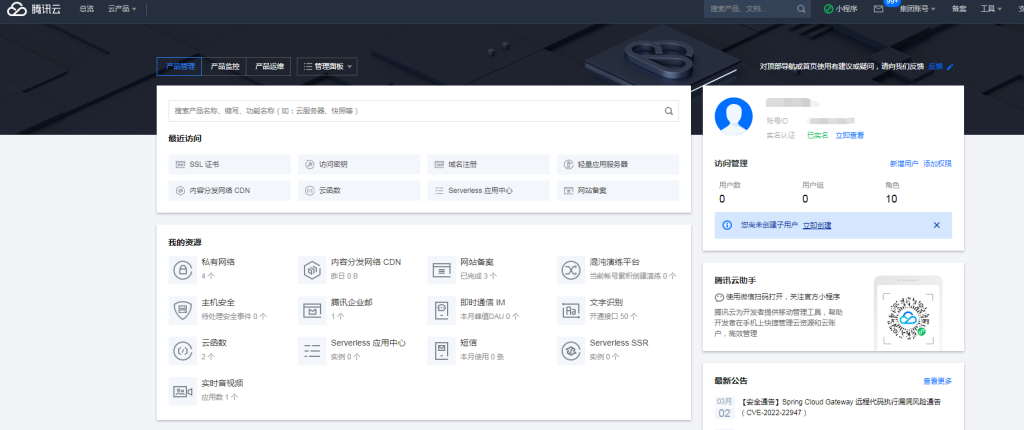This screenshot has width=1024, height=430.
Task: Open recent 轻量应用服务器 shortcut
Action: (x=618, y=165)
